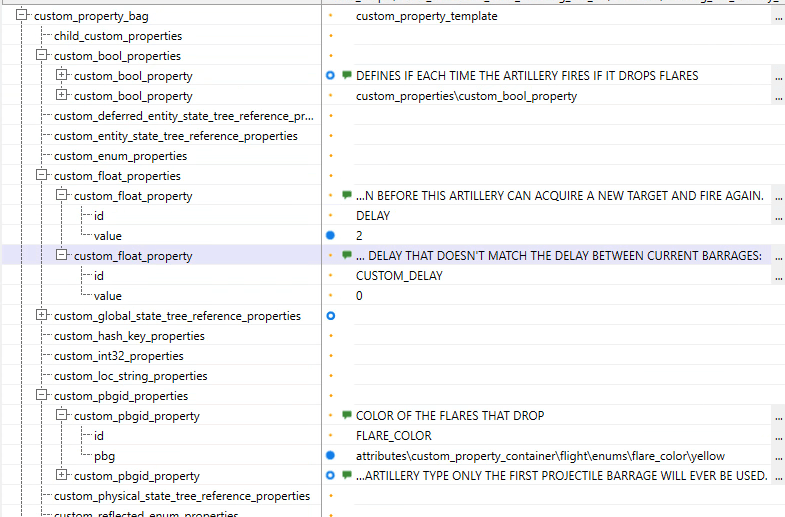Viewport: 785px width, 517px height.
Task: Click ellipsis button on CUSTOM_DELAY id row
Action: [778, 276]
